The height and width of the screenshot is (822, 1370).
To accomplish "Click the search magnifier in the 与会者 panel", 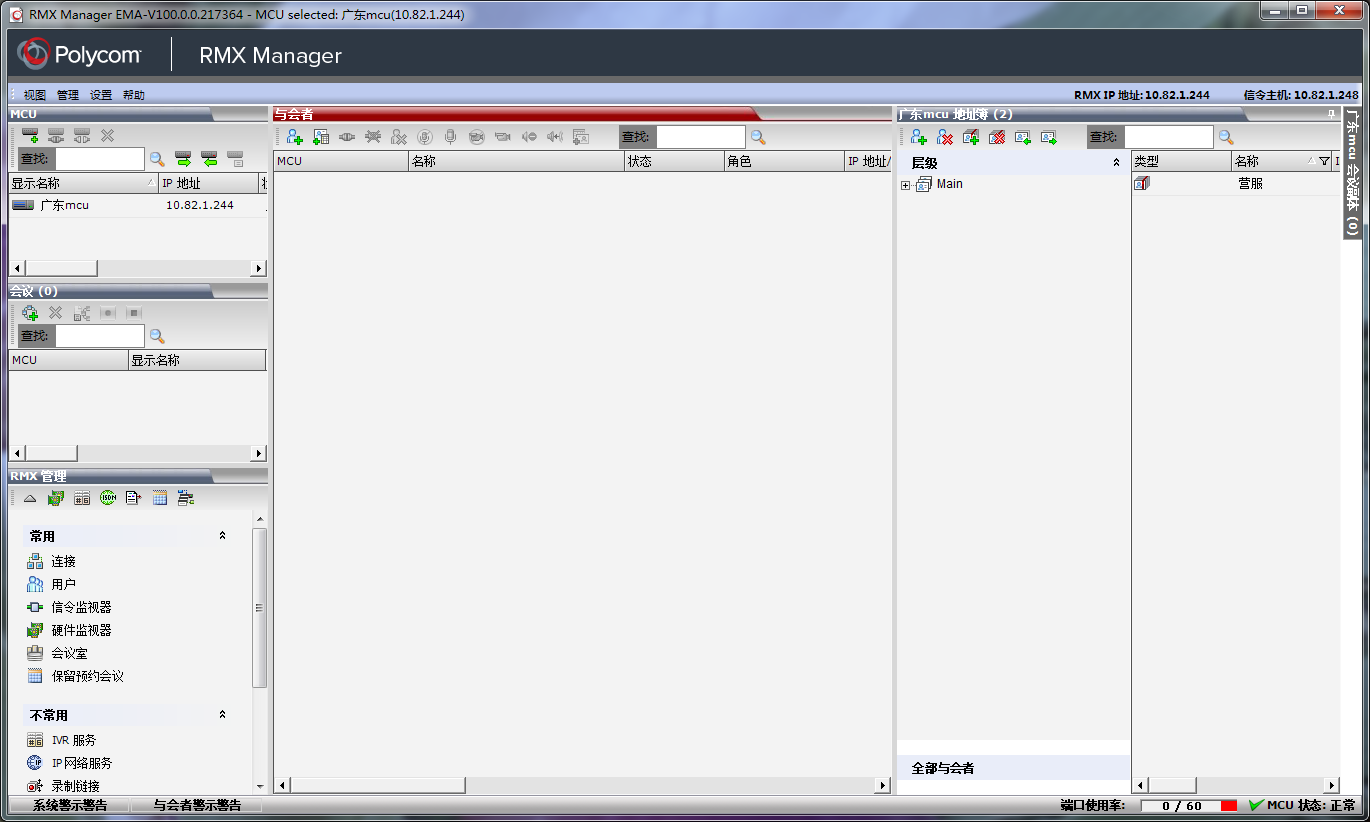I will point(758,137).
